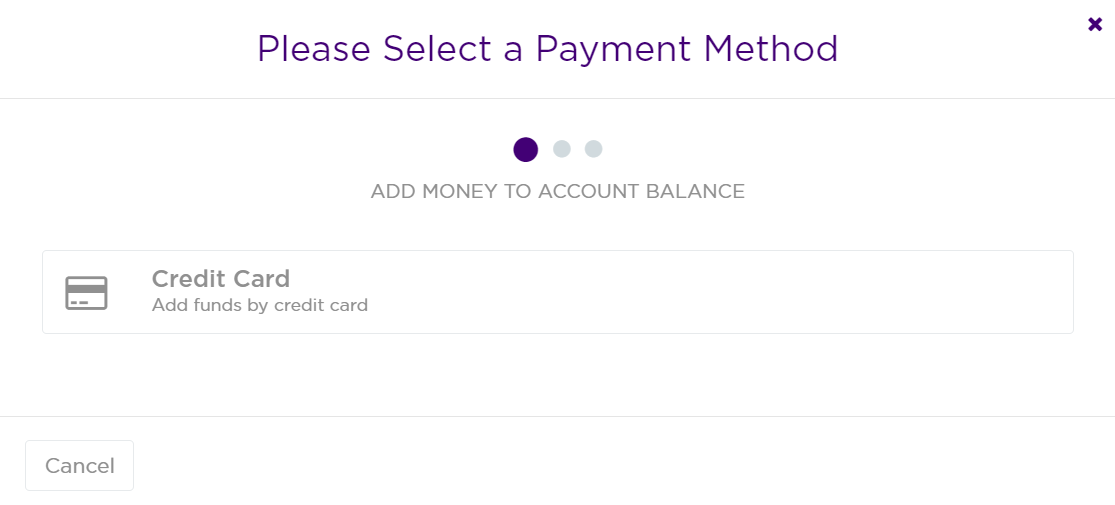The width and height of the screenshot is (1115, 505).
Task: Select the 'Credit Card' title text
Action: 220,278
